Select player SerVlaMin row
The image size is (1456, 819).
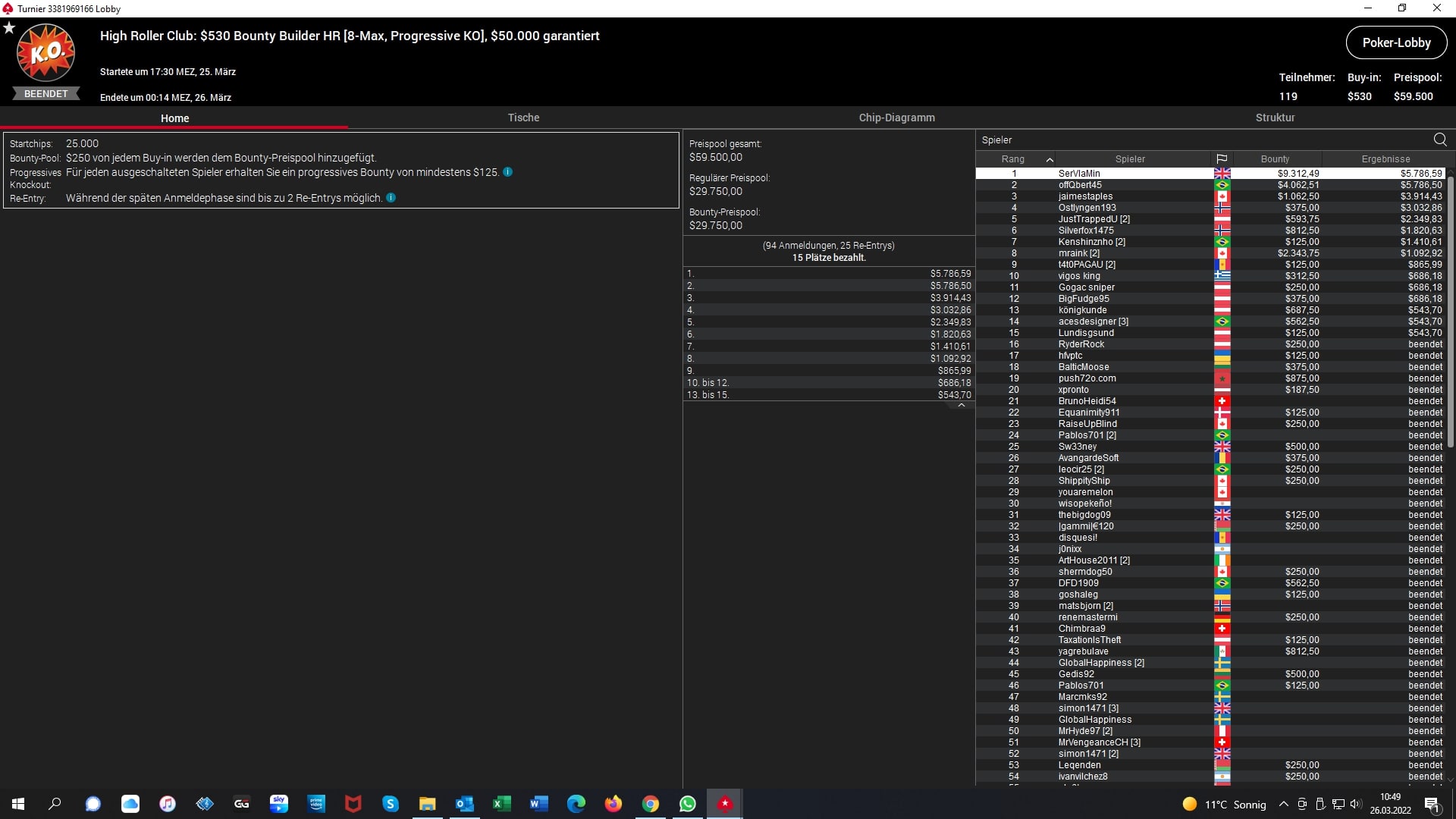click(1078, 174)
